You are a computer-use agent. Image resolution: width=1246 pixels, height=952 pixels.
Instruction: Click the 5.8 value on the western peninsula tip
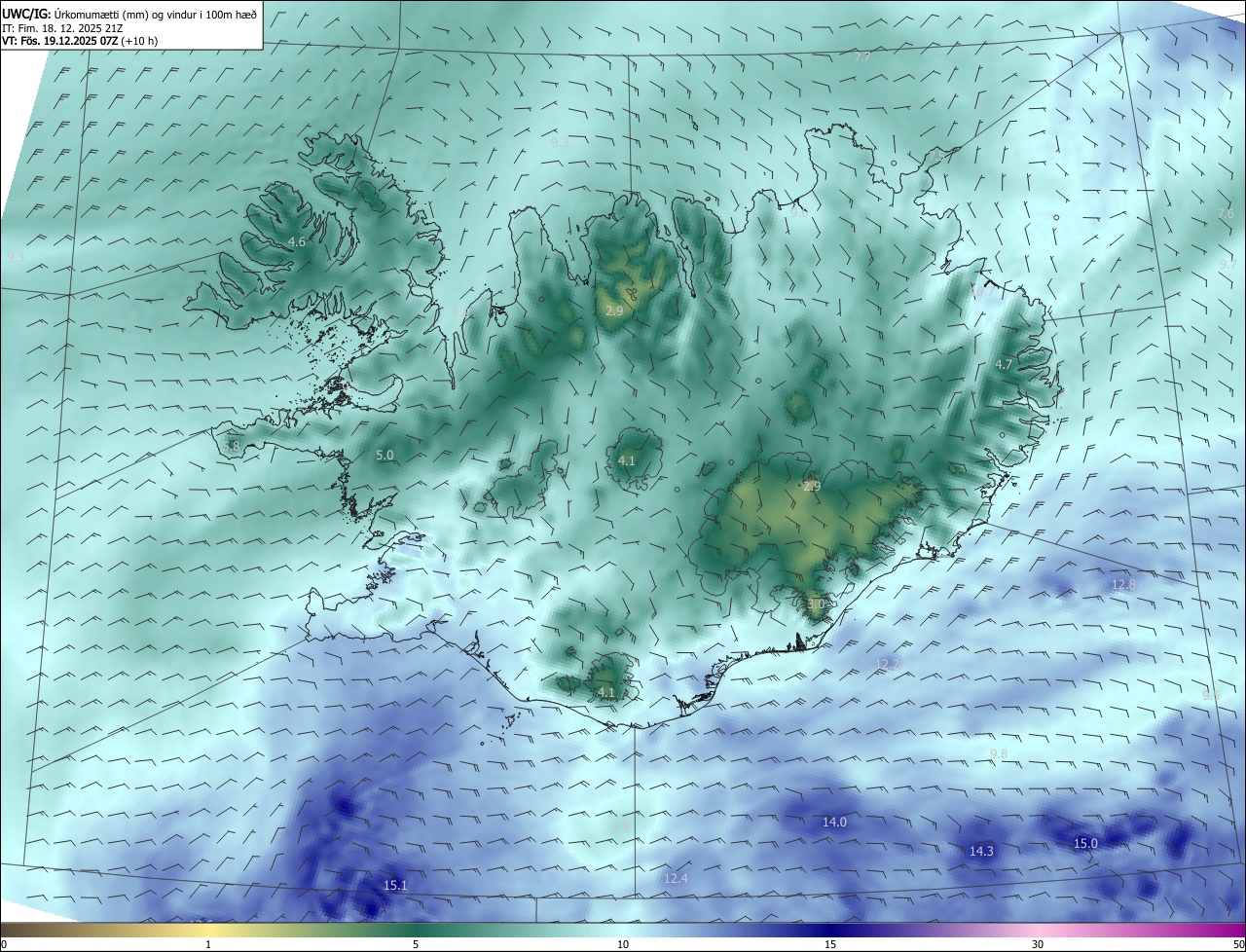click(231, 446)
